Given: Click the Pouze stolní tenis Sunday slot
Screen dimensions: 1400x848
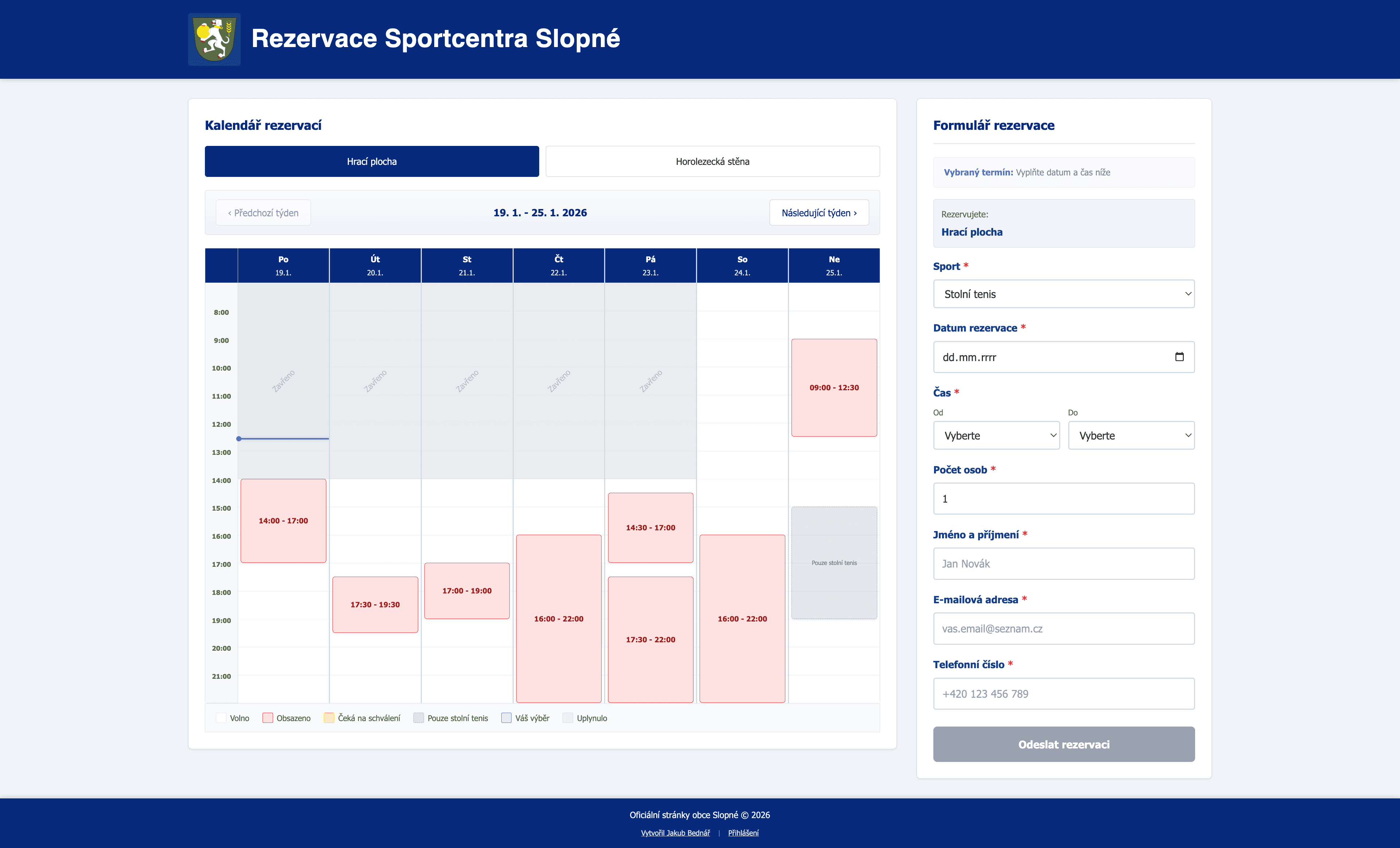Looking at the screenshot, I should click(x=833, y=563).
